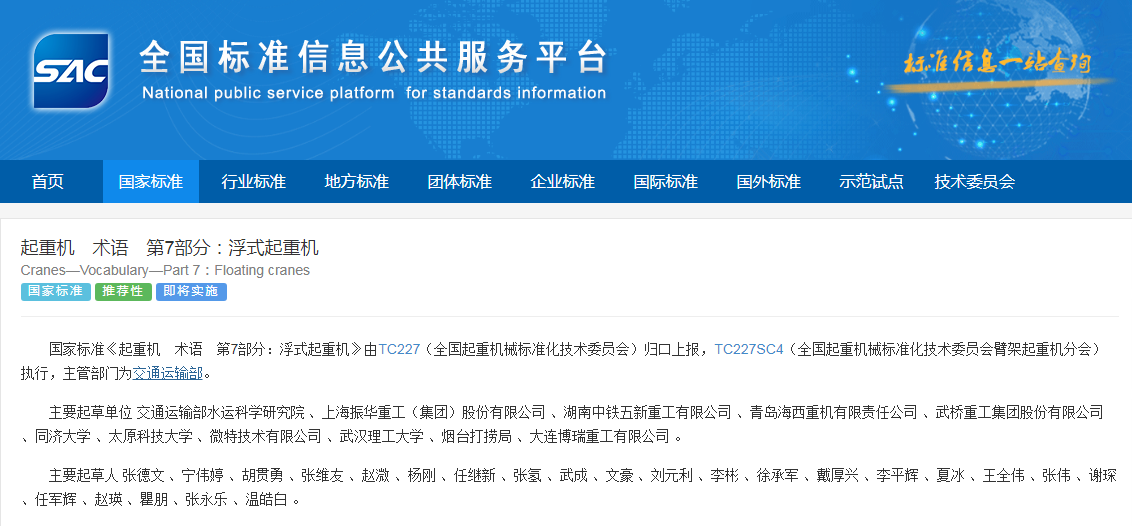The width and height of the screenshot is (1132, 526).
Task: Go to 地方标准 section
Action: coord(357,182)
